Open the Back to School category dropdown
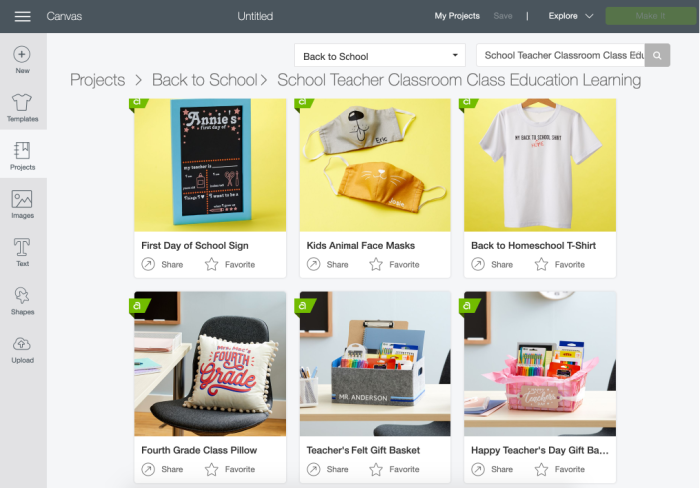 380,56
